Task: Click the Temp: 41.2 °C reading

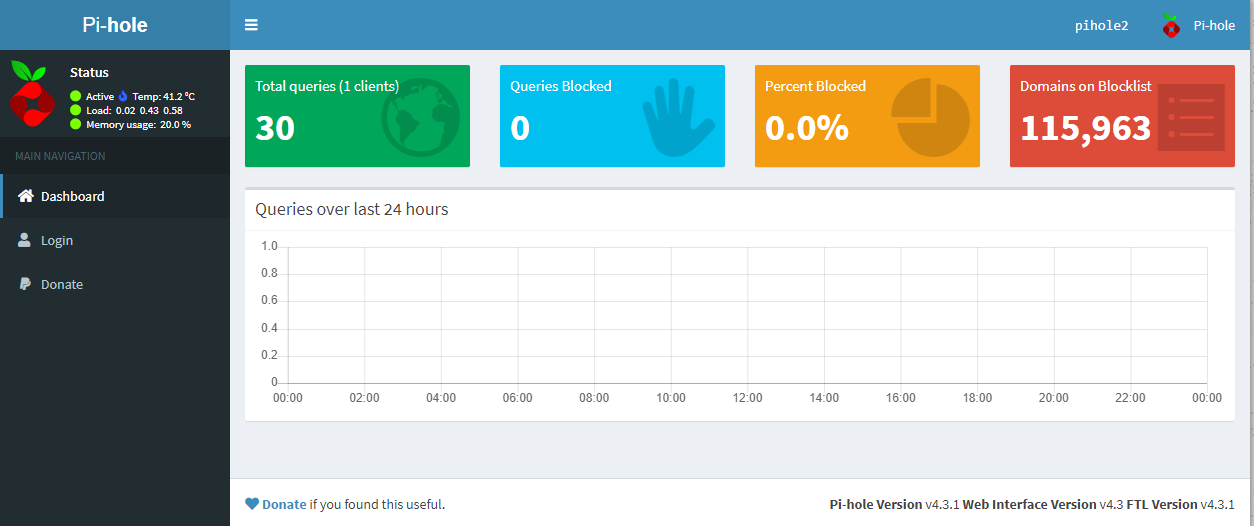Action: click(164, 96)
